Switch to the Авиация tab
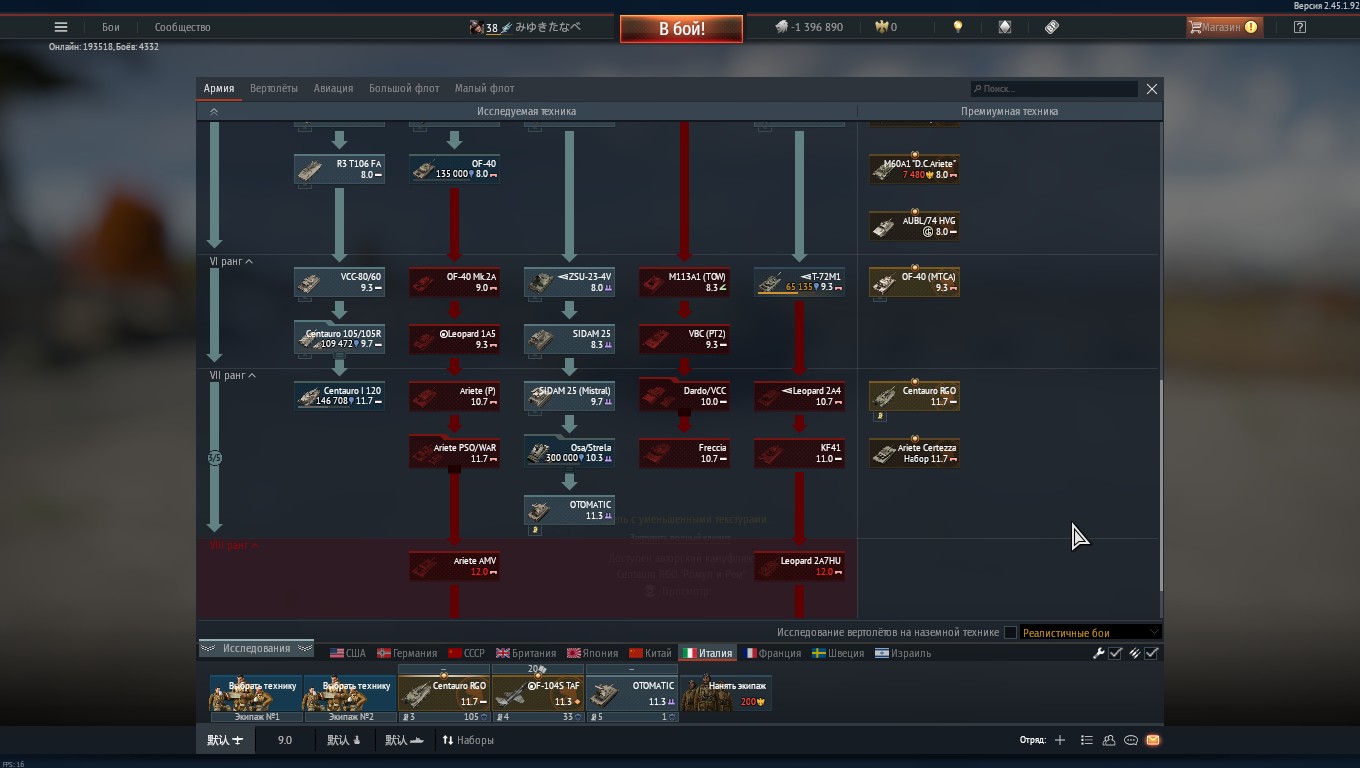1360x768 pixels. [x=333, y=88]
